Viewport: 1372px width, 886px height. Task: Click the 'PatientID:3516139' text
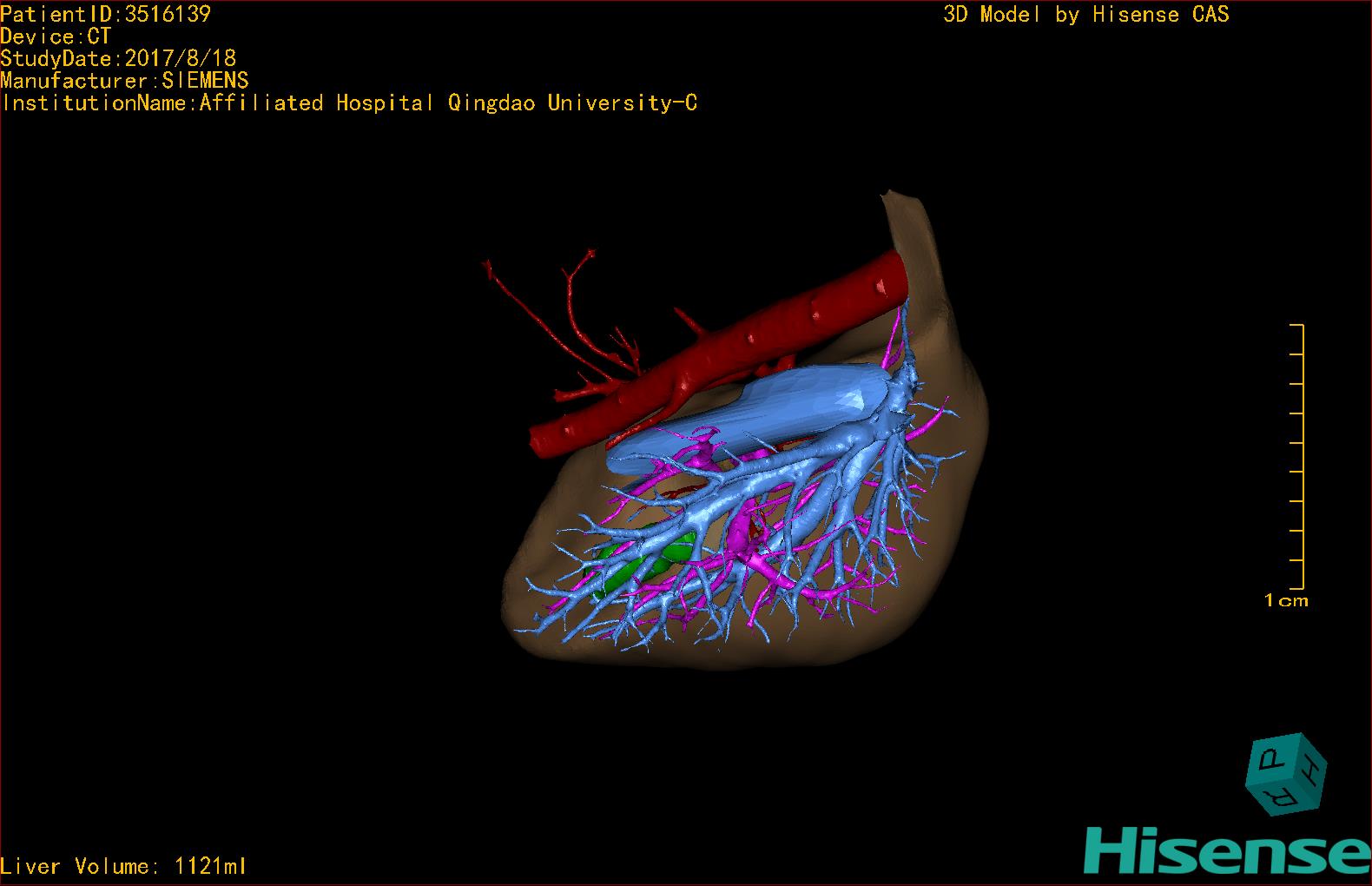click(x=106, y=14)
